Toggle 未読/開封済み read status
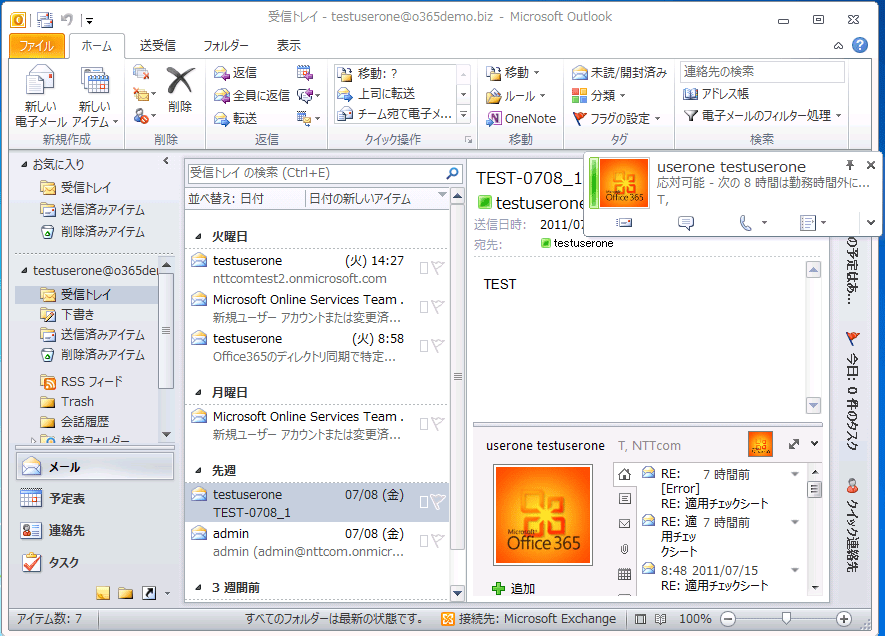This screenshot has width=885, height=636. point(619,73)
